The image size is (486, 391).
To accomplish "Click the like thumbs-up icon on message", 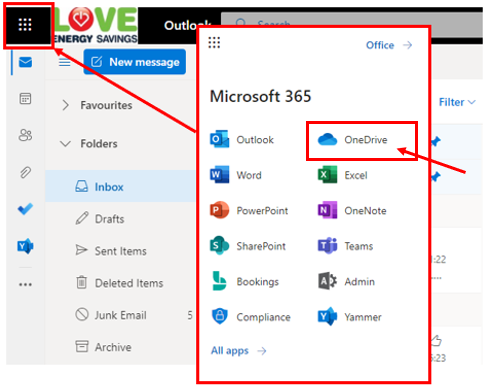I will tap(436, 341).
